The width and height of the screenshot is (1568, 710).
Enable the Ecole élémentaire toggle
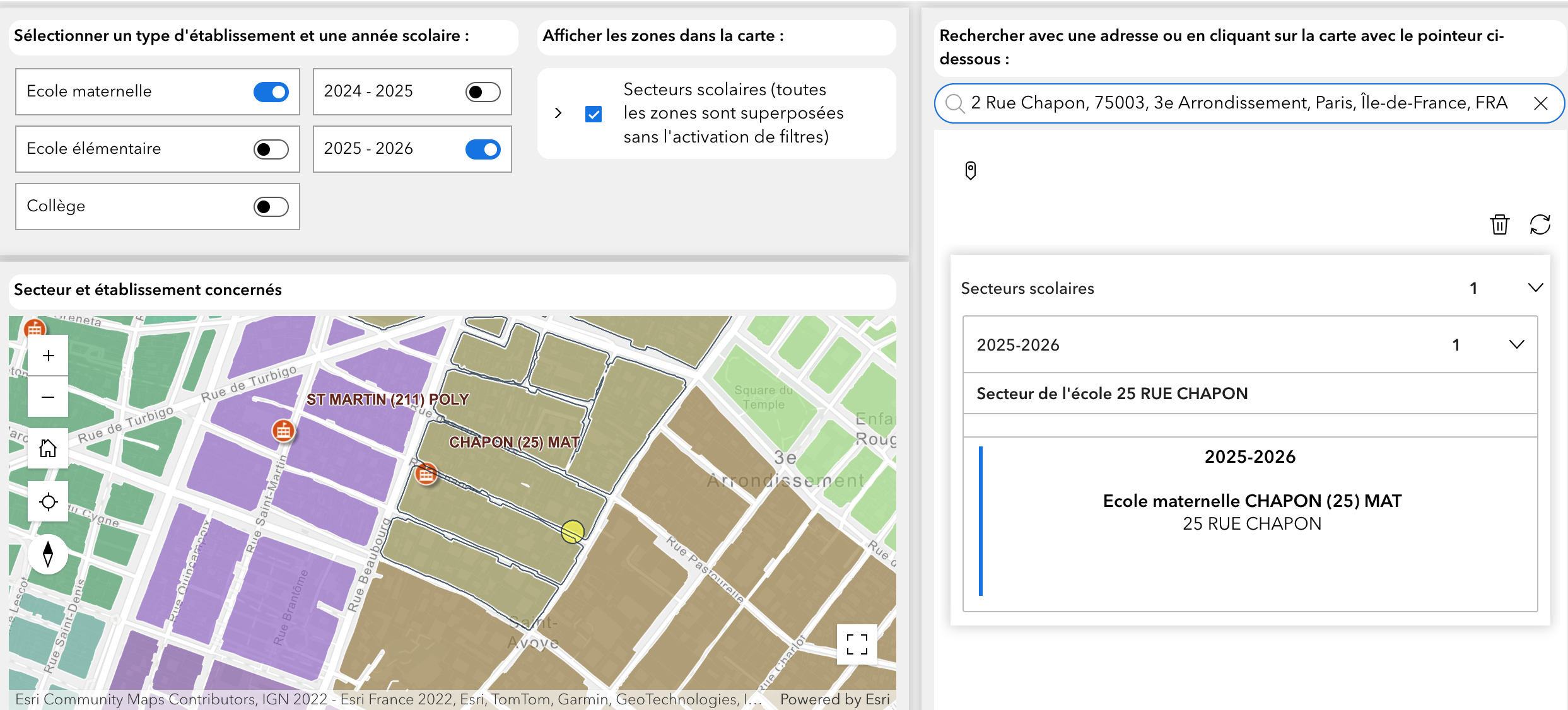coord(271,149)
